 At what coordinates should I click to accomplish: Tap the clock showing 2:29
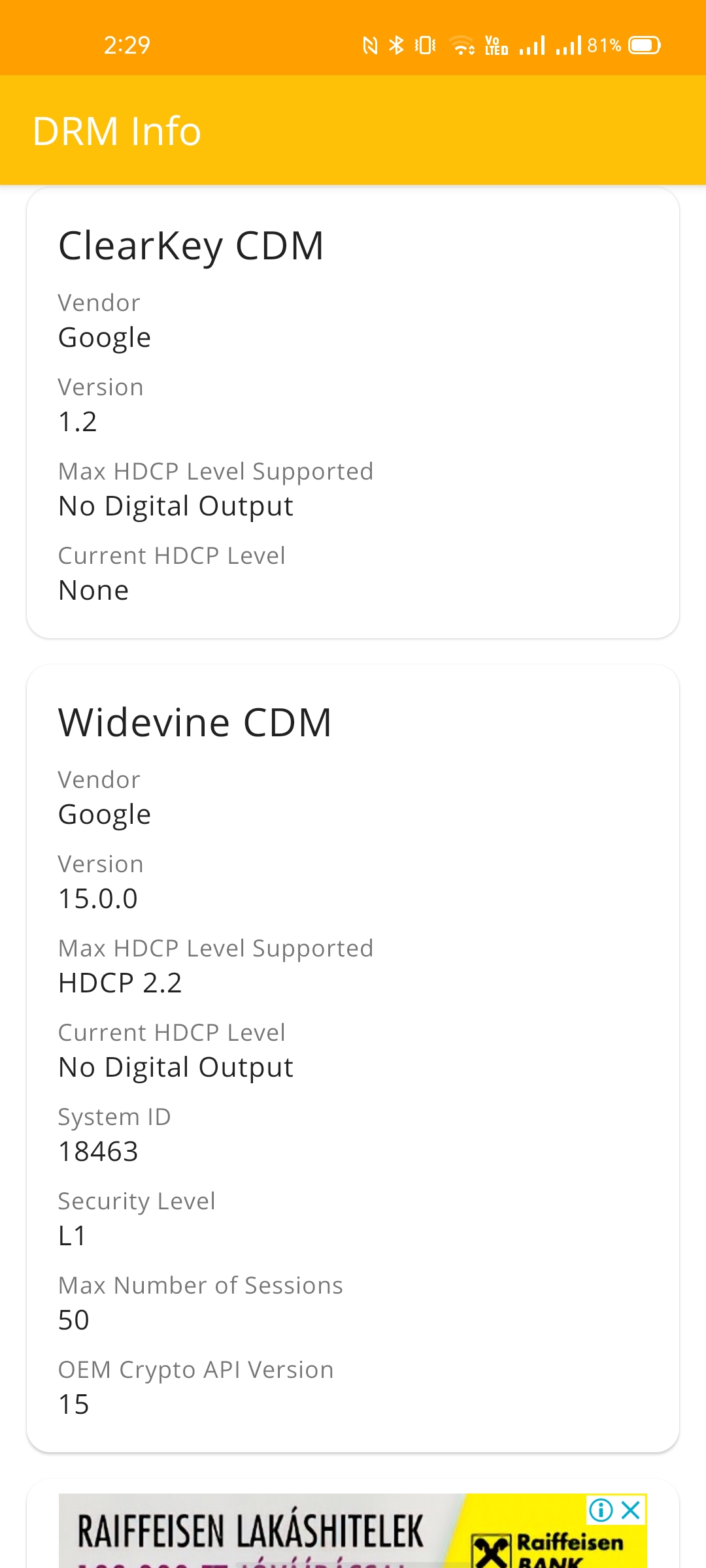click(127, 45)
